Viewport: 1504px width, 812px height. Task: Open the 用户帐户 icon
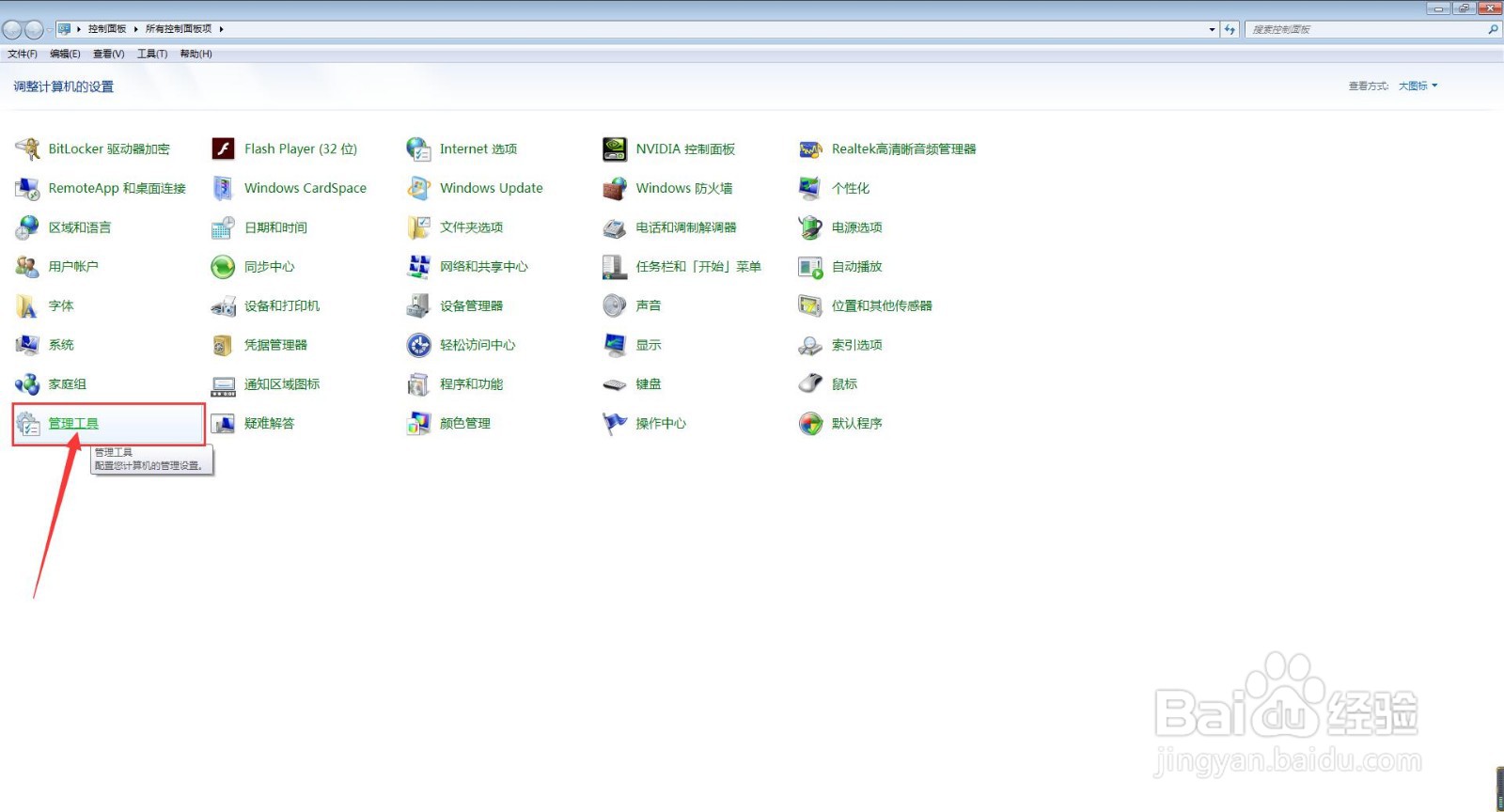click(27, 267)
